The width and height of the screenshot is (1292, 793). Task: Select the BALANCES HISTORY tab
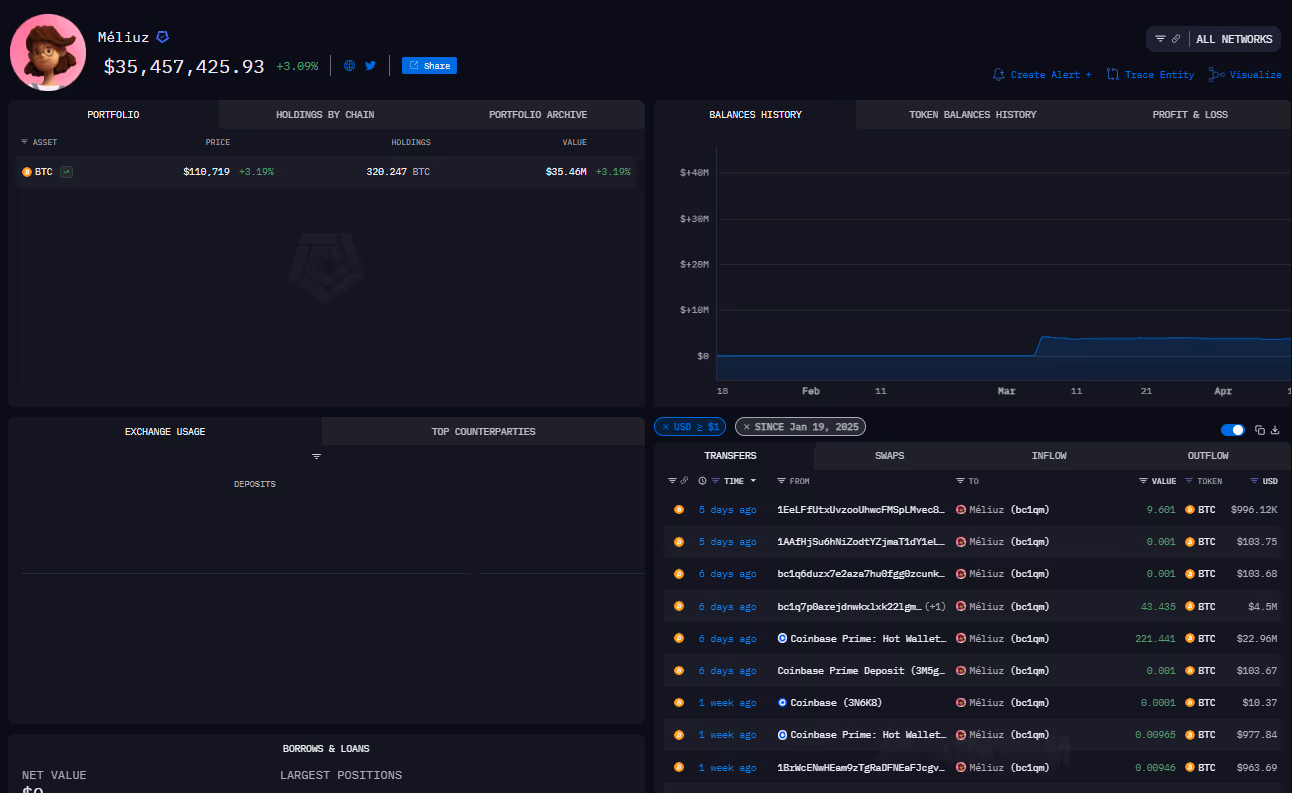(x=755, y=115)
